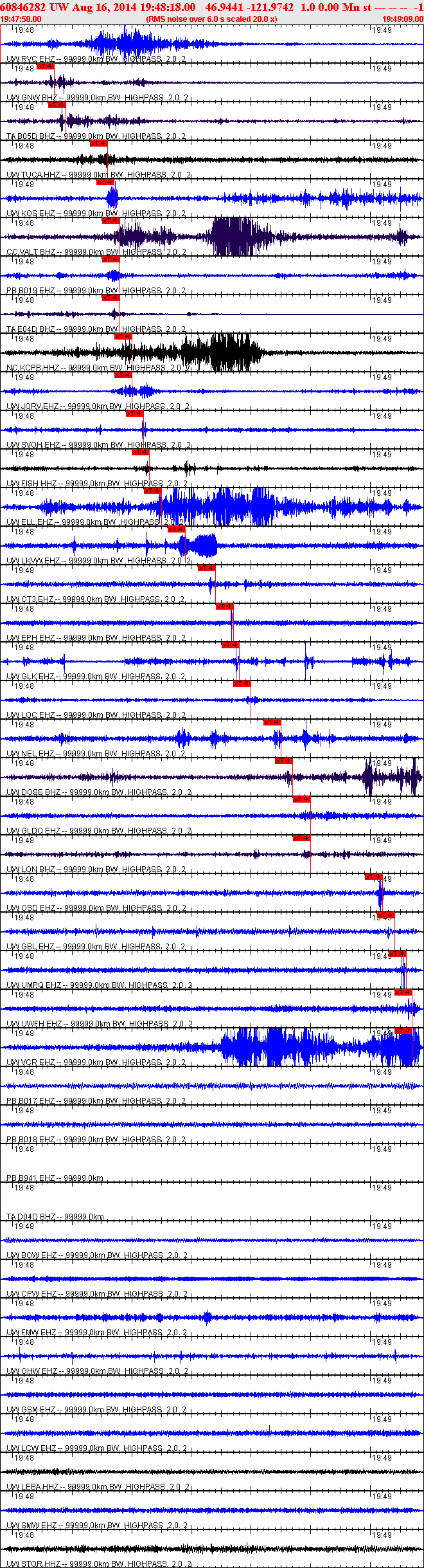
Task: Click the arrival marker on the GLDO trace
Action: pyautogui.click(x=301, y=799)
